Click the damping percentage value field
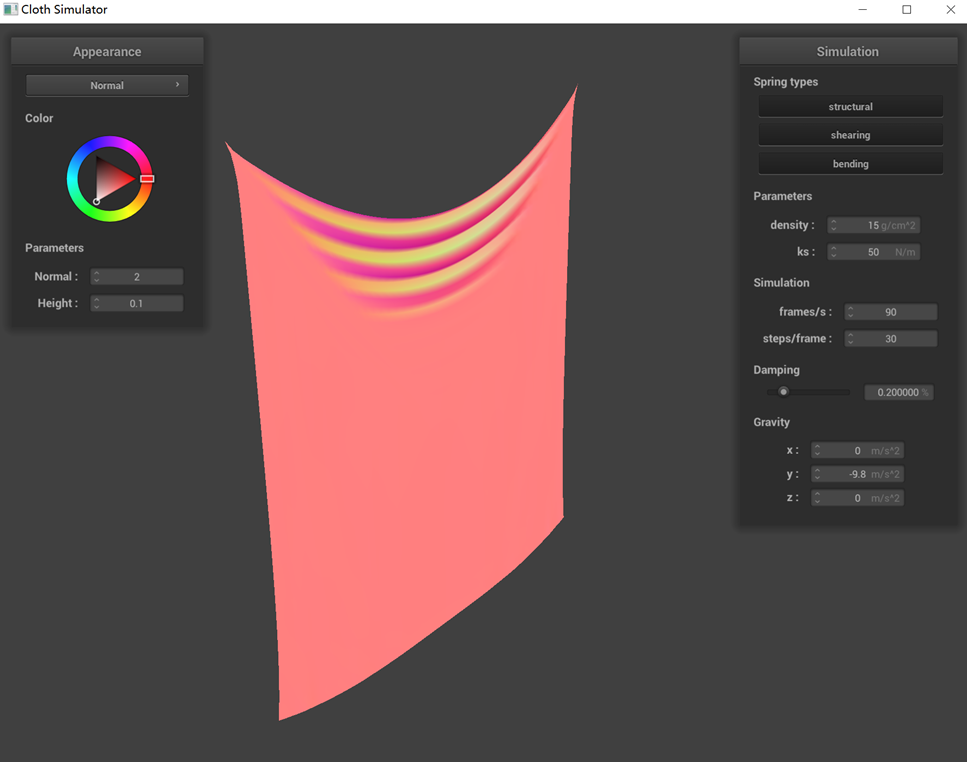 tap(898, 393)
